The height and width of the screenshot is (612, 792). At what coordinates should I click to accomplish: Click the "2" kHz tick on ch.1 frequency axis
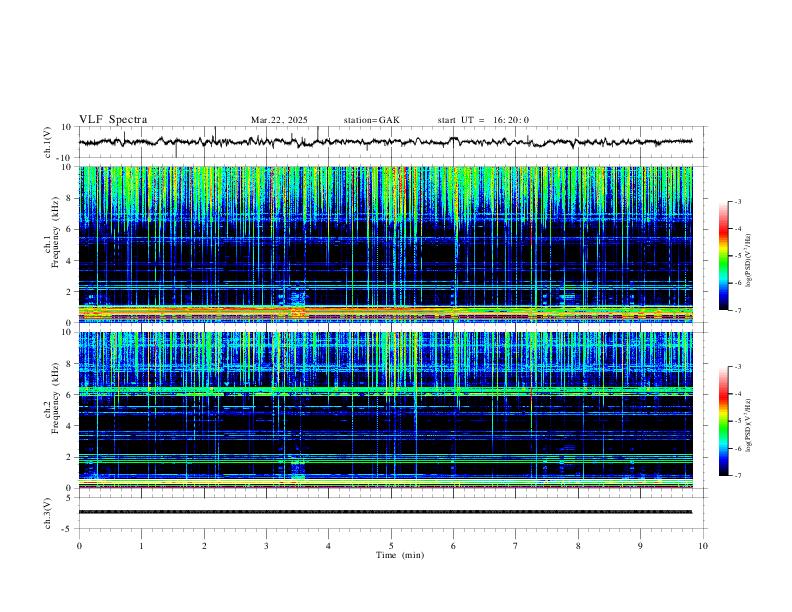tap(70, 292)
